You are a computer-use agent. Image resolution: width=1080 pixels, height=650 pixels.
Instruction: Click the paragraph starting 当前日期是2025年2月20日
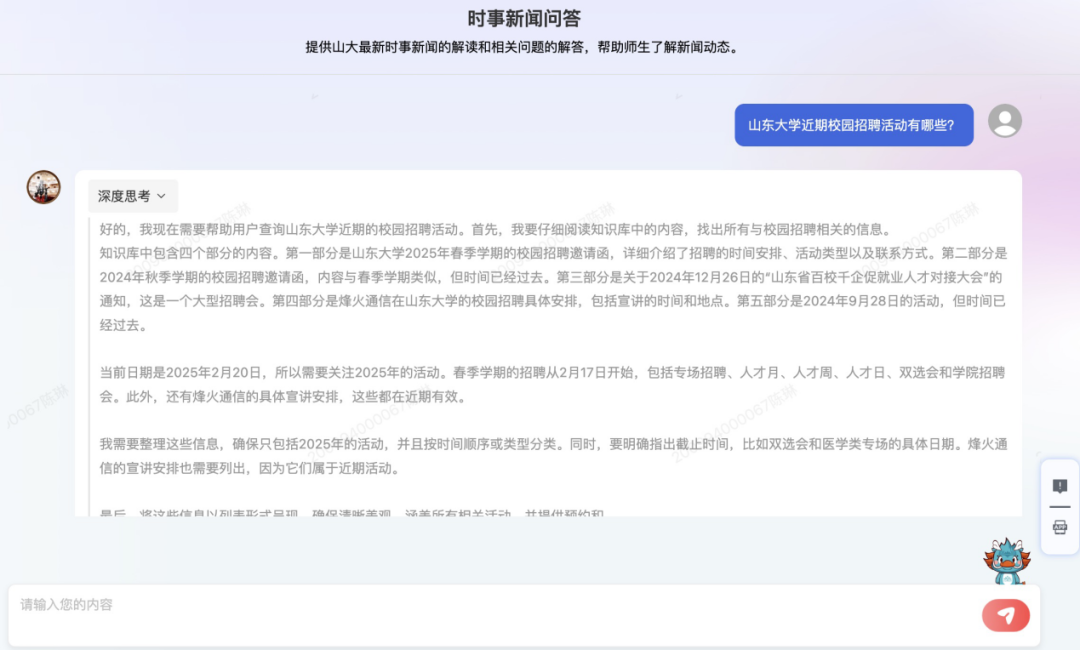pyautogui.click(x=552, y=384)
